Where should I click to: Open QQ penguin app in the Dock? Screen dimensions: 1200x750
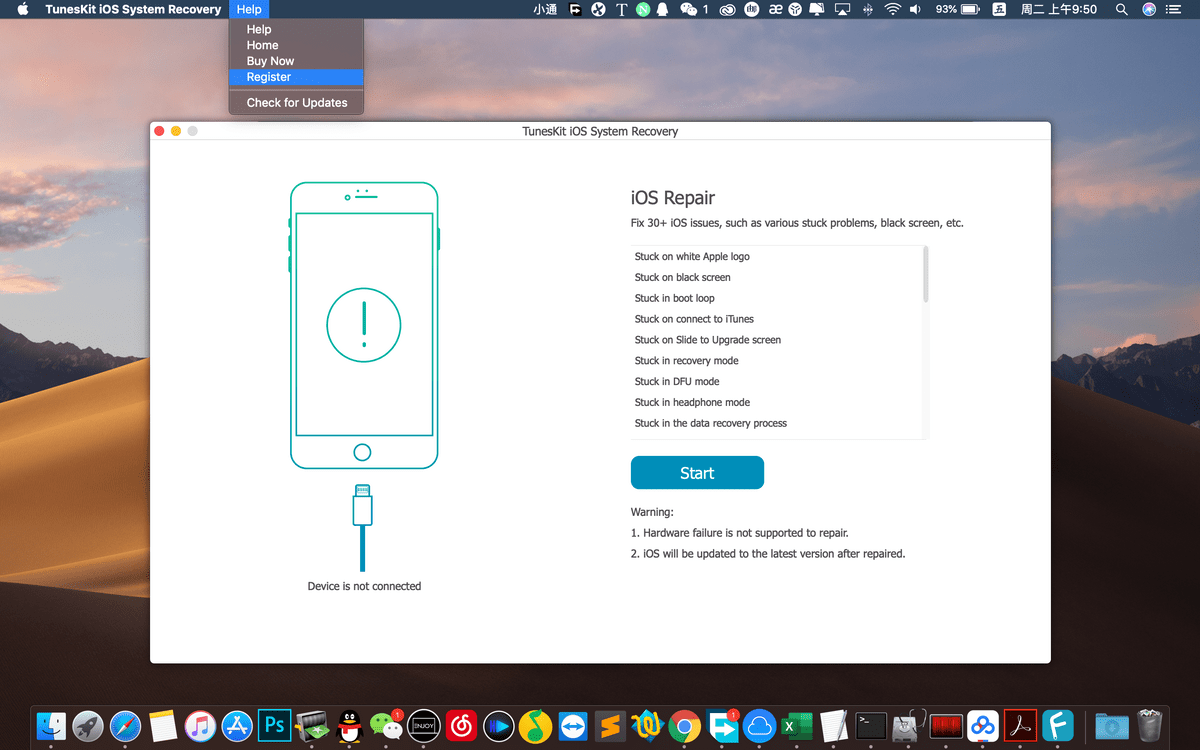pos(349,725)
